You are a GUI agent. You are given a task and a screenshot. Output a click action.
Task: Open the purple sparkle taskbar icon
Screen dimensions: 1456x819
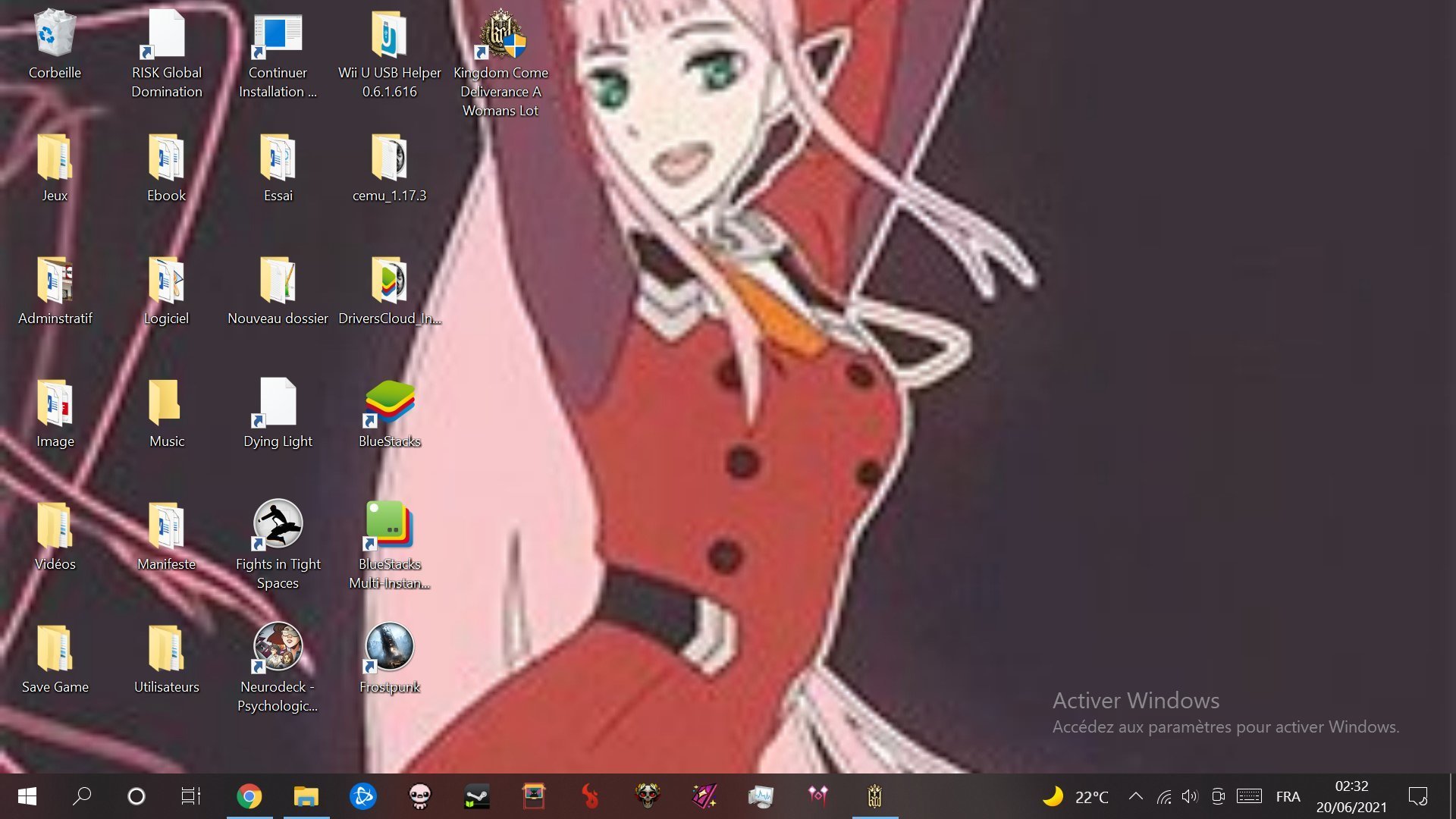[704, 796]
